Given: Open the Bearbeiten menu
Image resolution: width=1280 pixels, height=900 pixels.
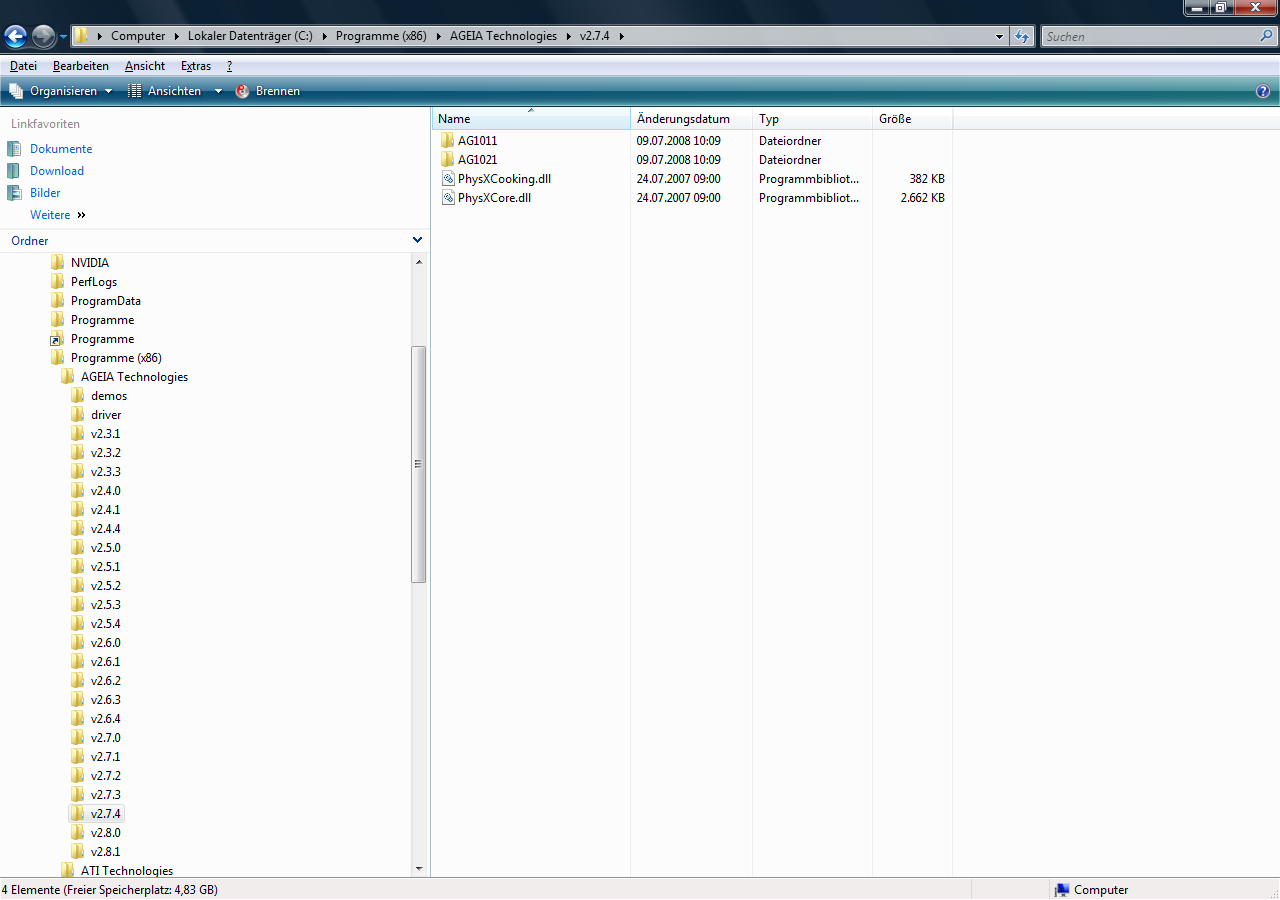Looking at the screenshot, I should click(x=81, y=66).
